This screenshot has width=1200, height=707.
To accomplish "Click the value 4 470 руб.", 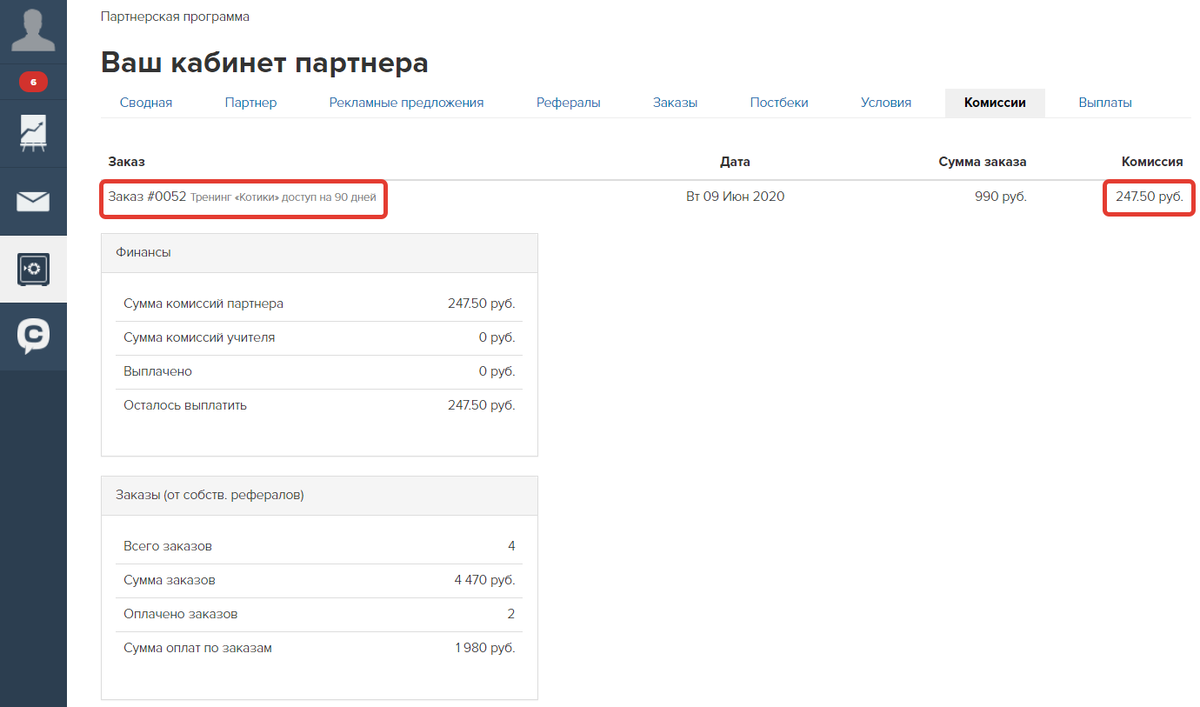I will click(x=485, y=580).
